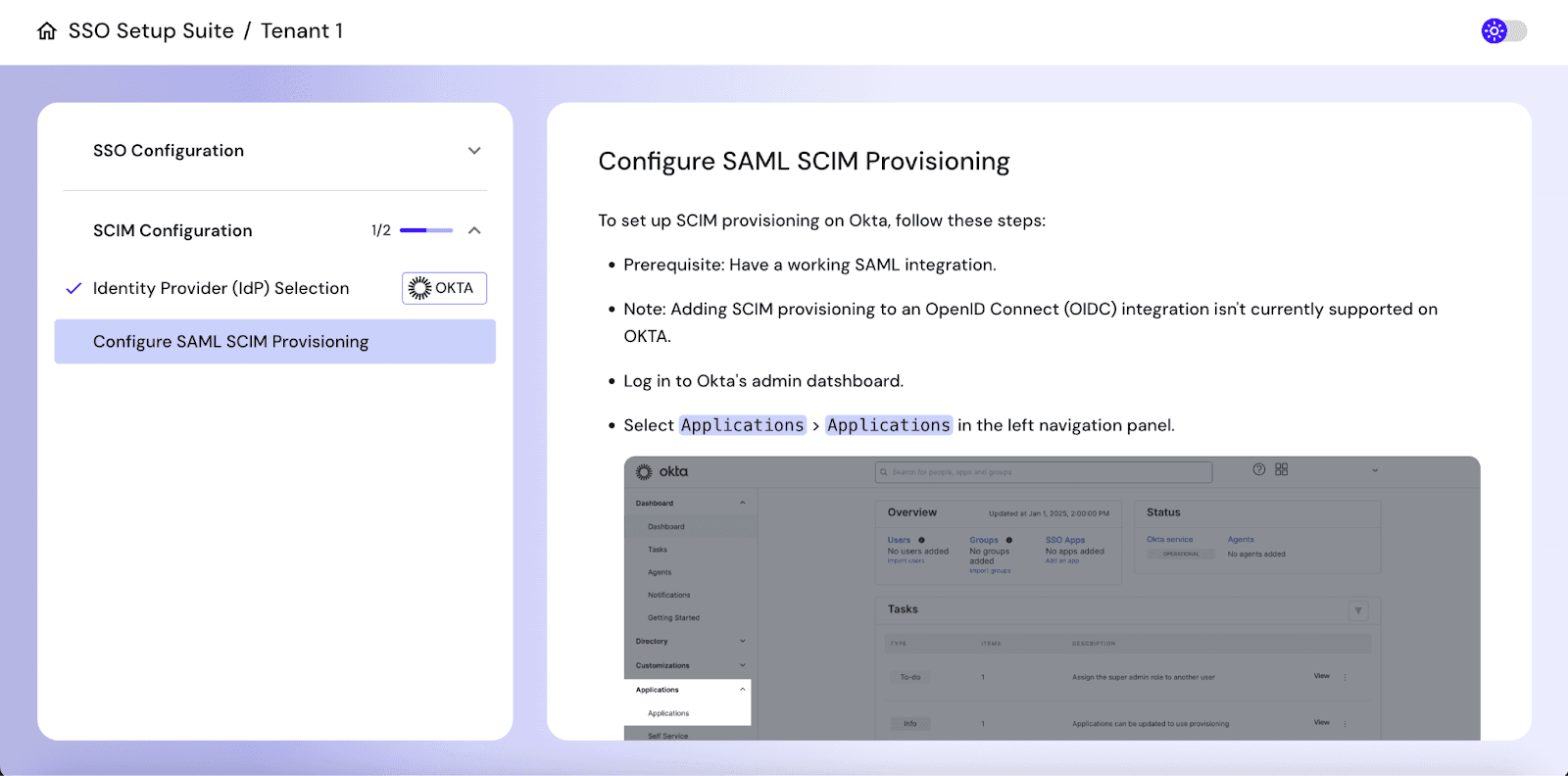Click the help question mark icon
This screenshot has width=1568, height=776.
pyautogui.click(x=1259, y=469)
